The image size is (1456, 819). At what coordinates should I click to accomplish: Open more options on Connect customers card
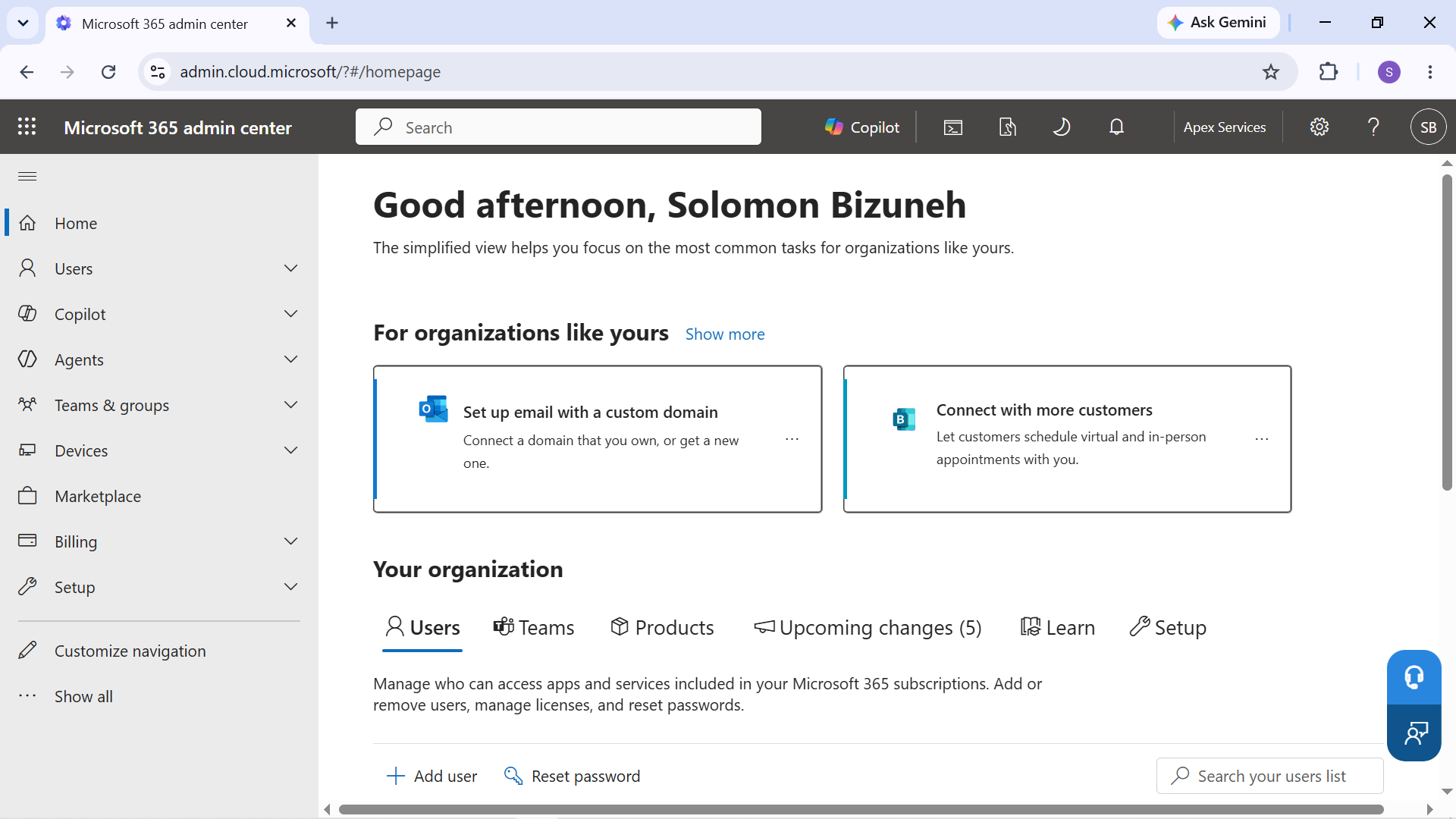tap(1262, 439)
